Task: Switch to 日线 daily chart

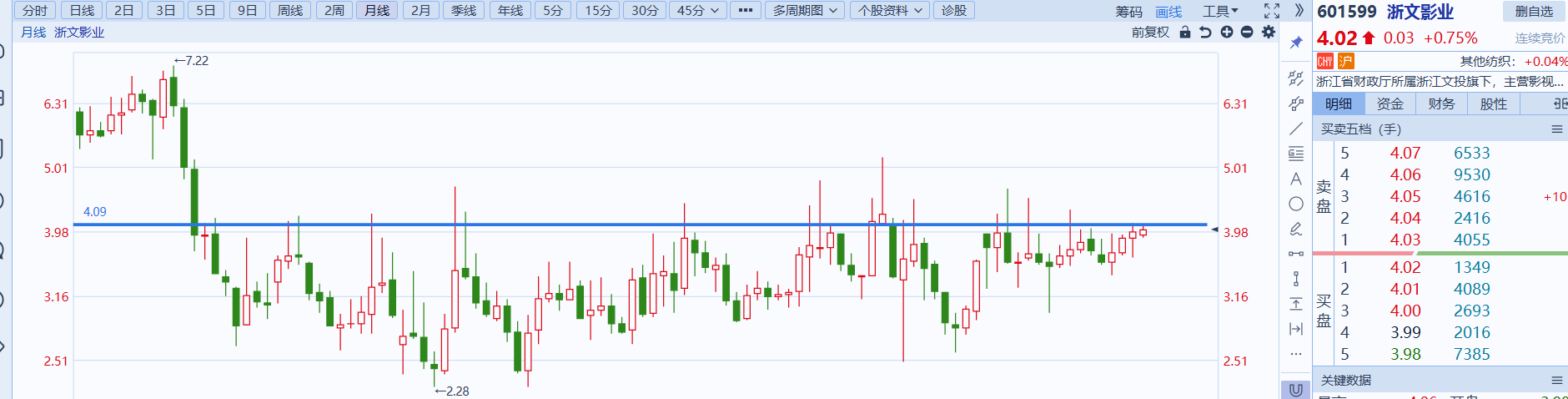Action: pyautogui.click(x=82, y=10)
